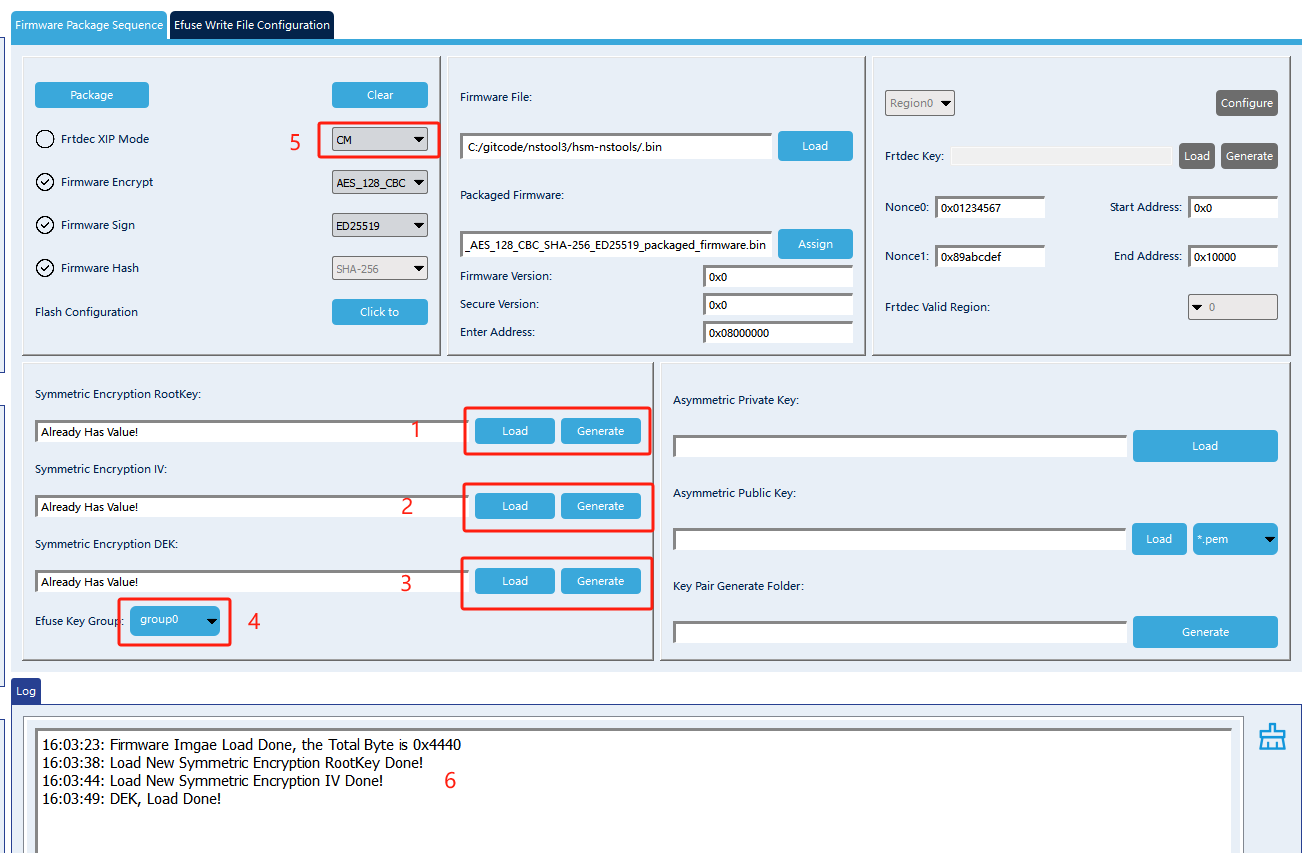
Task: Open the Log tab
Action: (26, 690)
